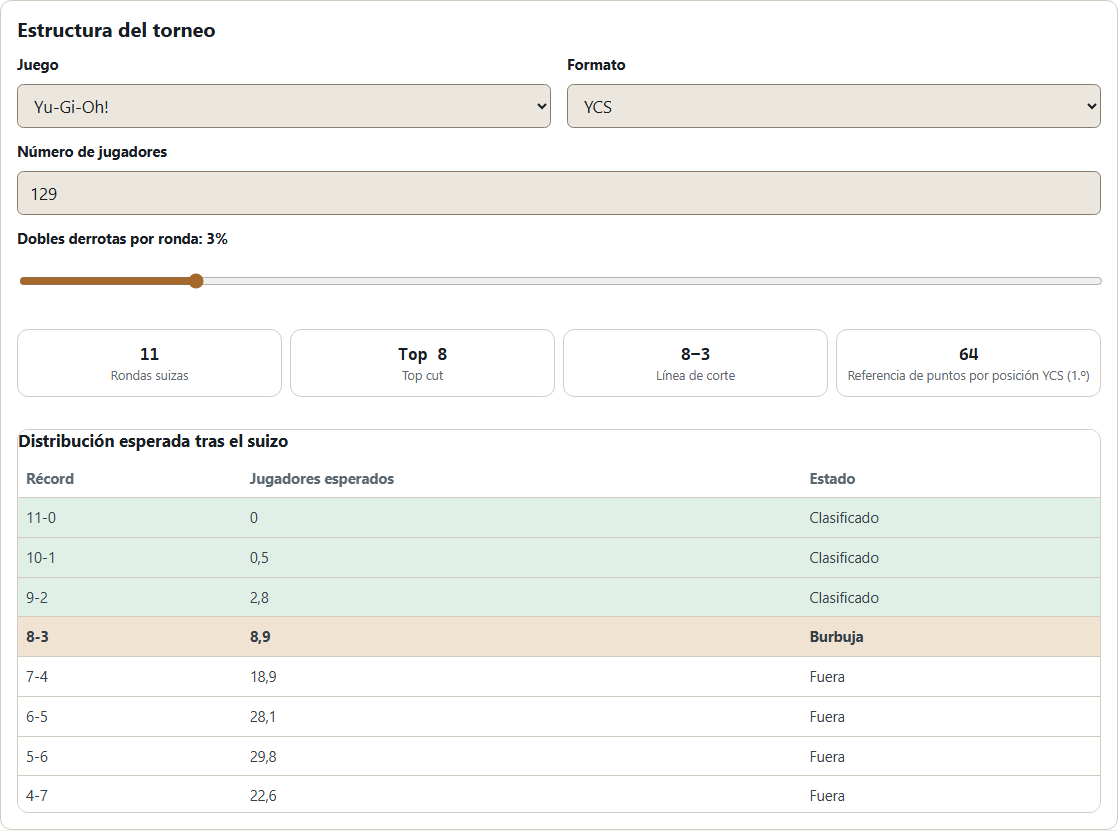The height and width of the screenshot is (831, 1118).
Task: Click the 29,8 expected players value
Action: [x=263, y=757]
